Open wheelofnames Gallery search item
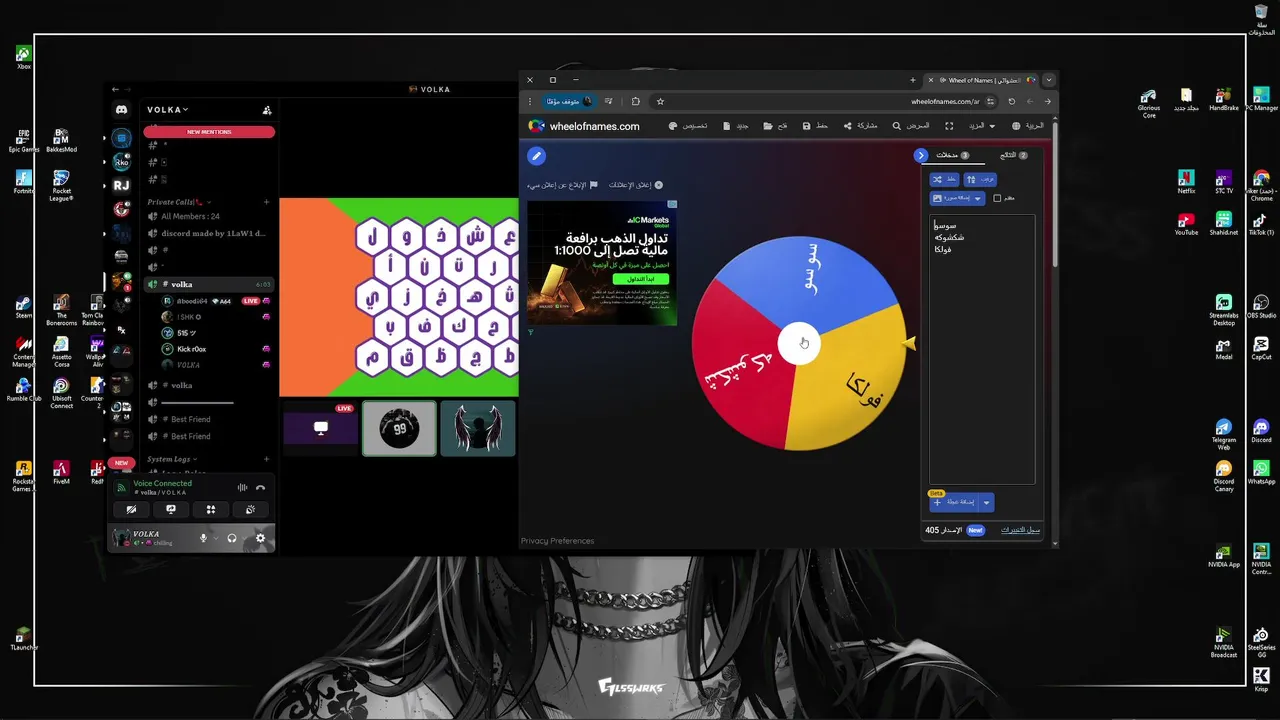This screenshot has height=720, width=1280. click(911, 126)
